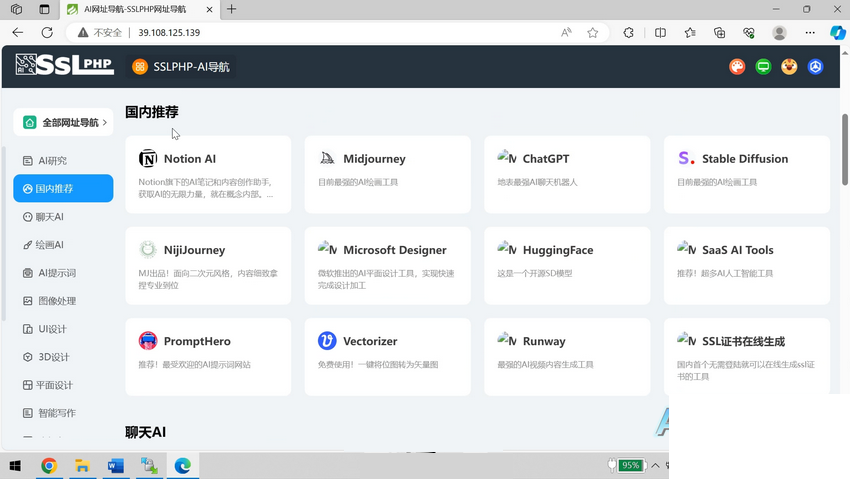850x479 pixels.
Task: Open the favorites list icon
Action: [x=690, y=33]
